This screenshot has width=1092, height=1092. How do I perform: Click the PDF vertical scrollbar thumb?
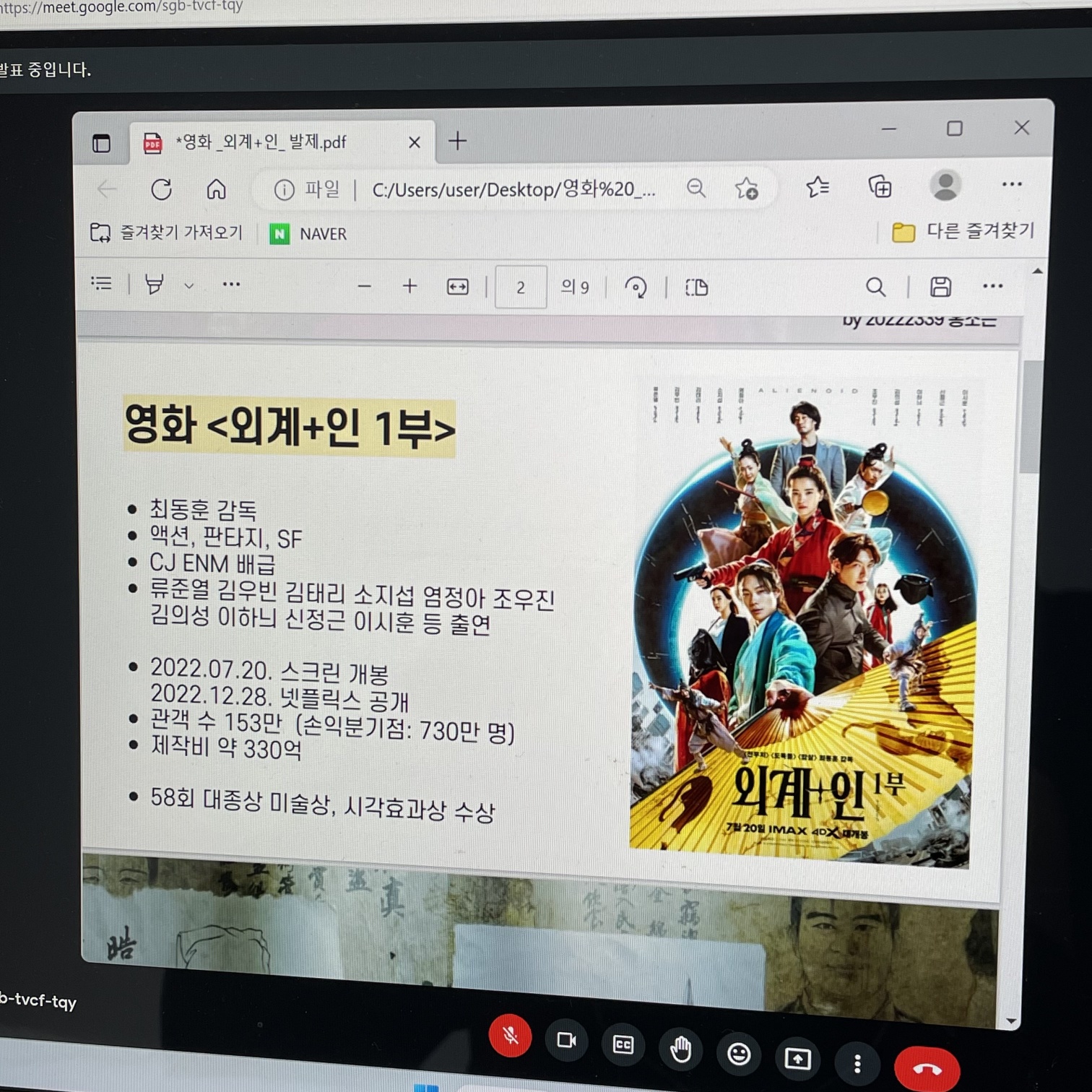coord(1031,417)
